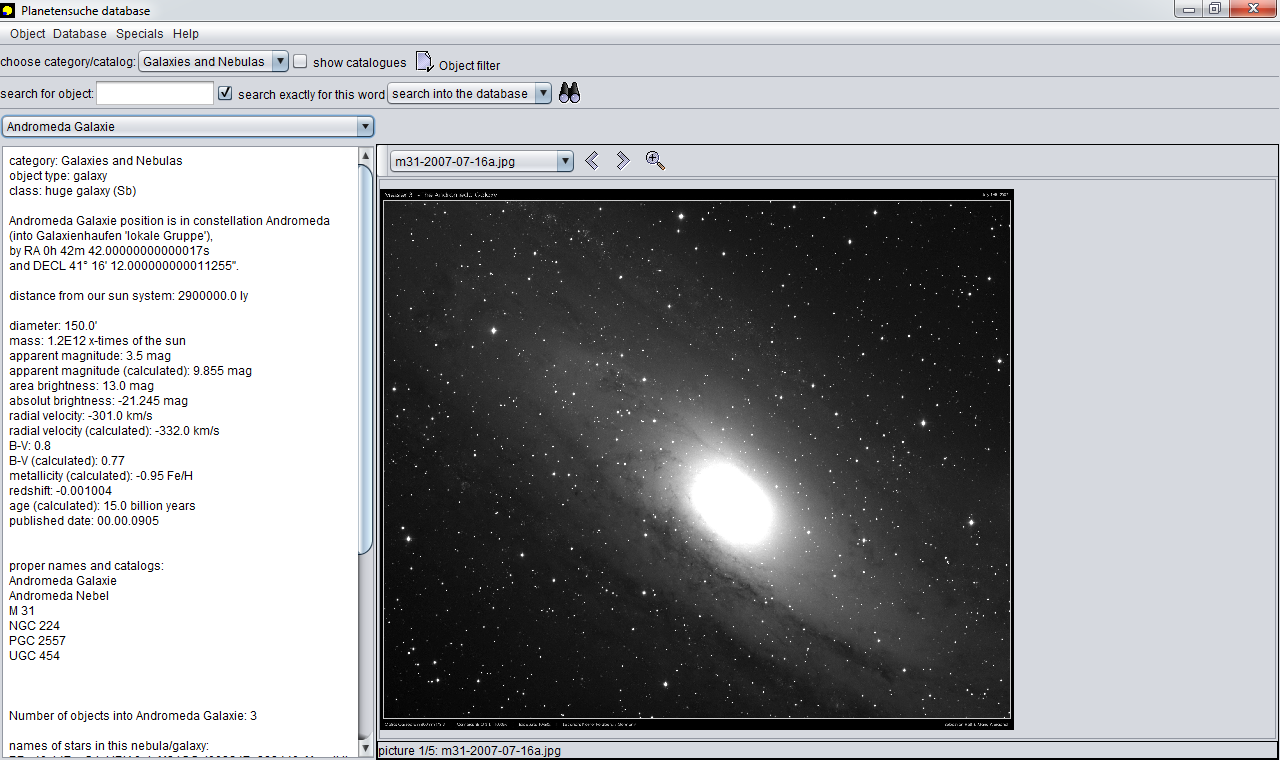The image size is (1280, 760).
Task: Click the 'PGC 2557' catalog entry
Action: [x=37, y=641]
